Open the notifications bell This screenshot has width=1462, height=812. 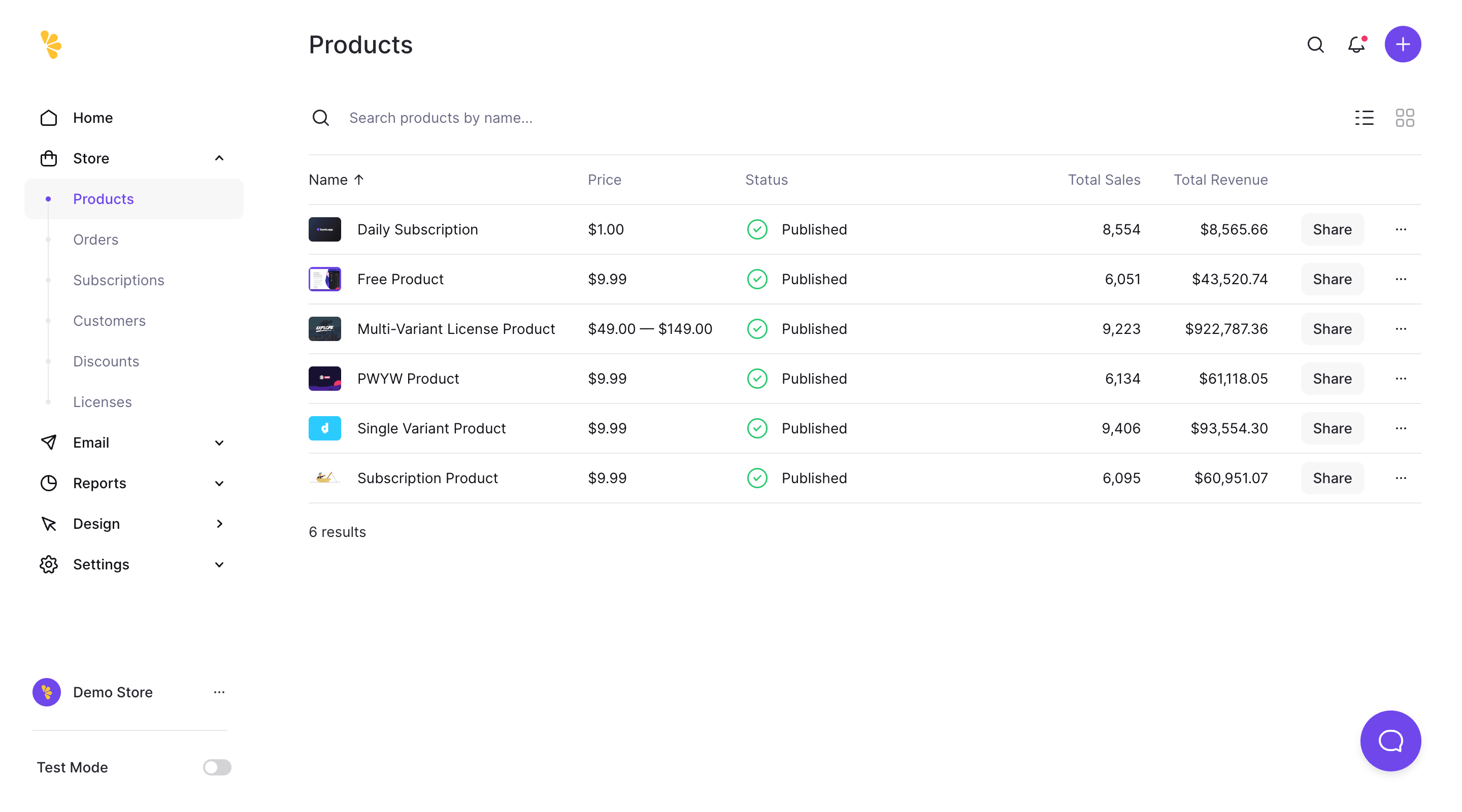click(1356, 44)
